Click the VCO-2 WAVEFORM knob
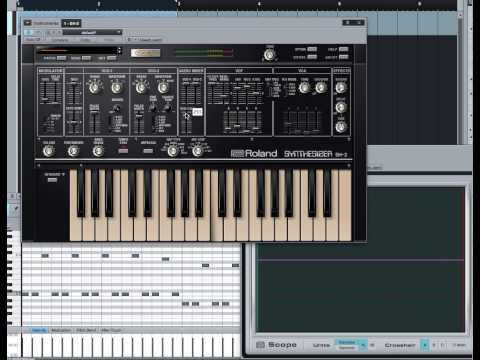The height and width of the screenshot is (360, 480). [x=163, y=88]
